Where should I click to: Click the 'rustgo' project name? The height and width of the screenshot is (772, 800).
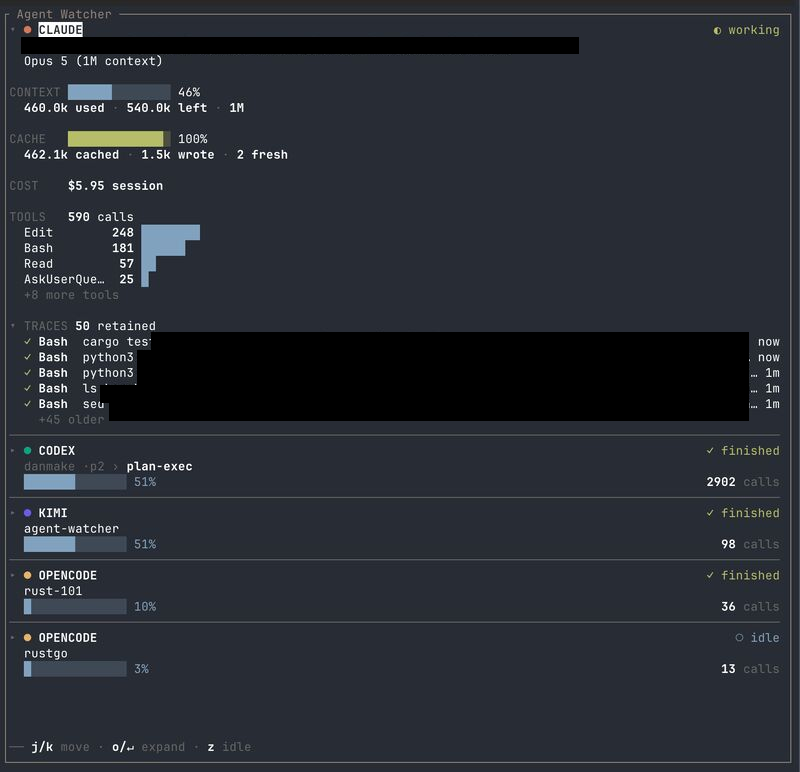(45, 653)
